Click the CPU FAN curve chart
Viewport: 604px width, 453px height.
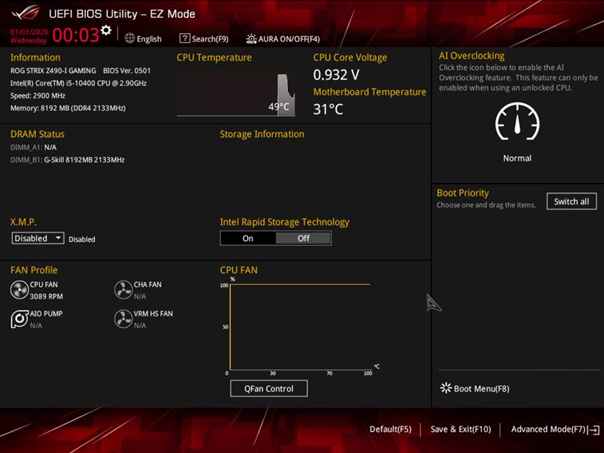(x=299, y=327)
